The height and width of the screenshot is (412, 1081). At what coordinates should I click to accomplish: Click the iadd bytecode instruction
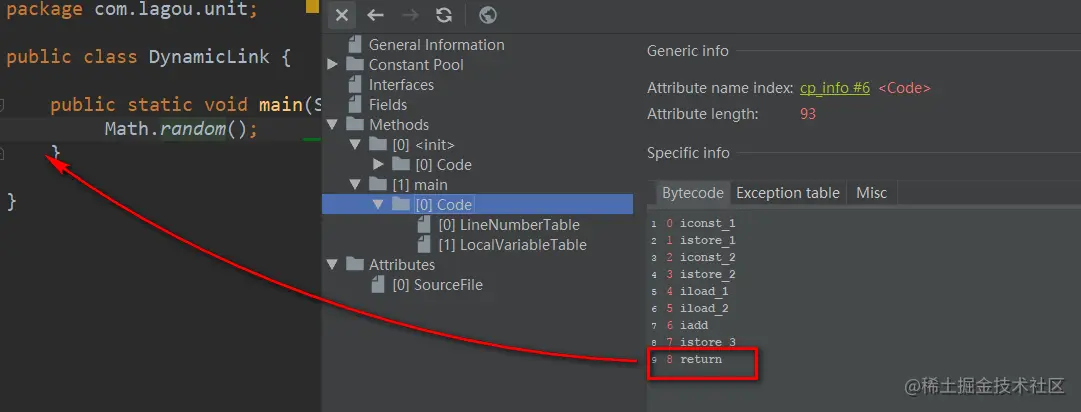pos(694,325)
